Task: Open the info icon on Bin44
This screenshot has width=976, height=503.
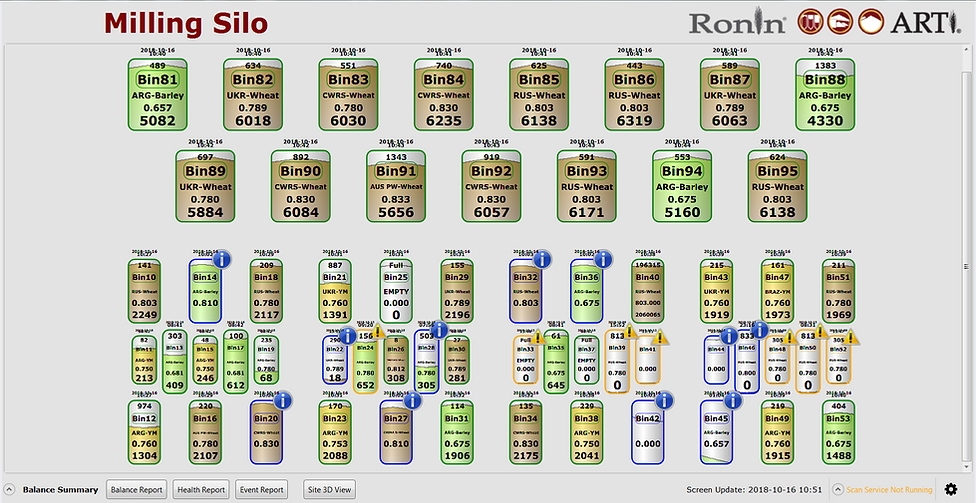Action: coord(729,337)
